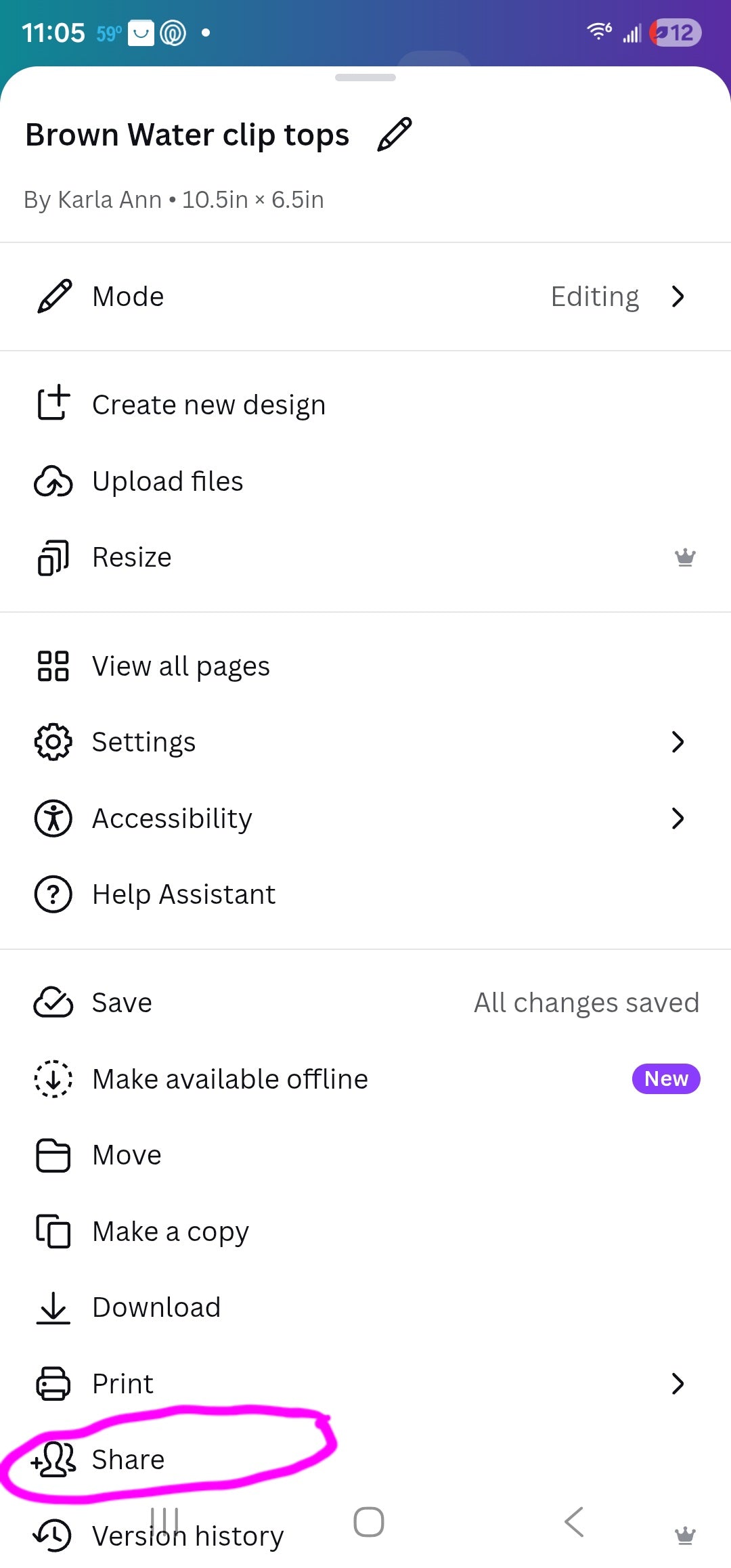Select the Move menu entry
The height and width of the screenshot is (1568, 731).
[365, 1155]
